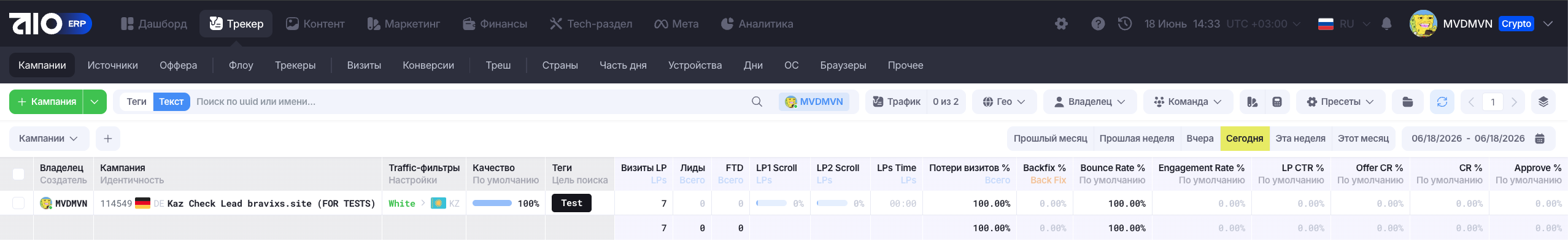Open the Tech-раздел section

coord(590,24)
